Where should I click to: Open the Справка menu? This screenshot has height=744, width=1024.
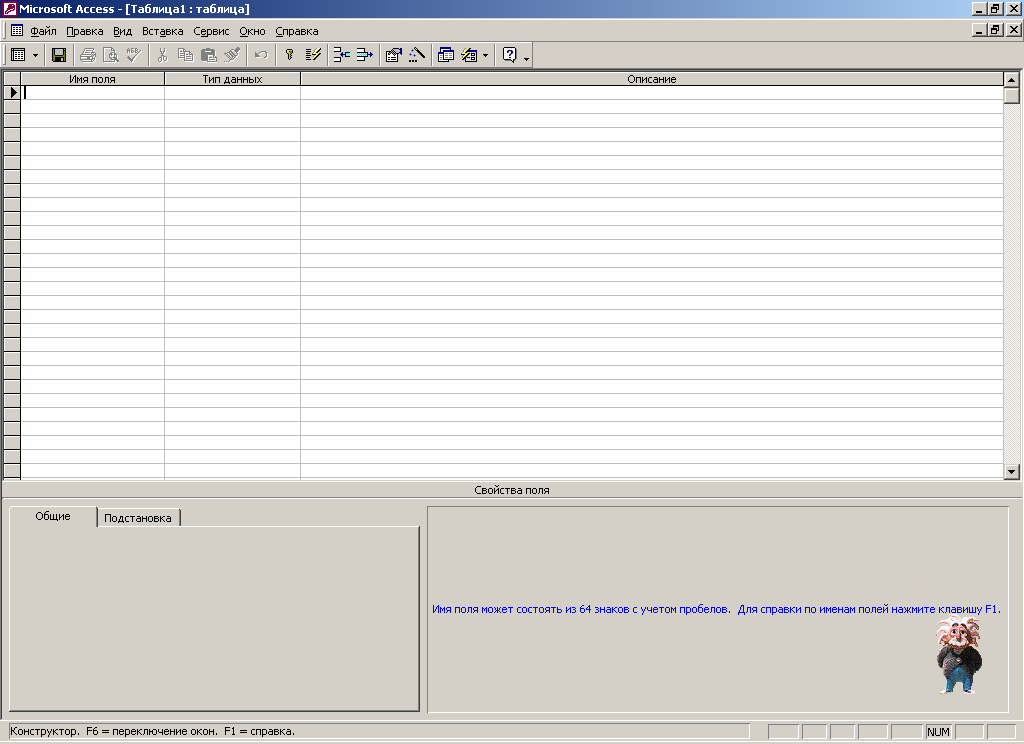[x=296, y=31]
